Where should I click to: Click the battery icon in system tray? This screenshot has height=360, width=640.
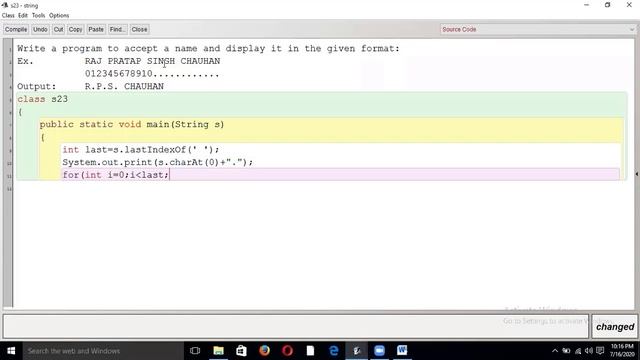(566, 351)
